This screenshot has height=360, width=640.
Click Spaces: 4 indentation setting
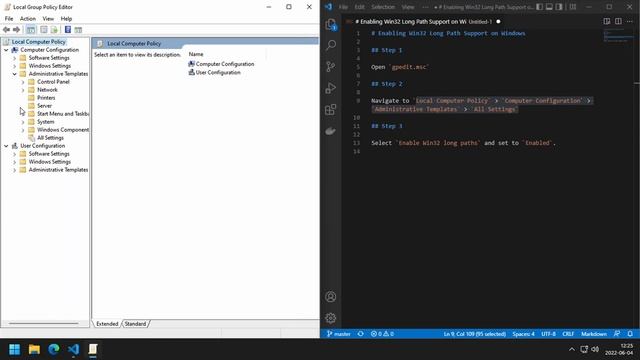tap(523, 334)
